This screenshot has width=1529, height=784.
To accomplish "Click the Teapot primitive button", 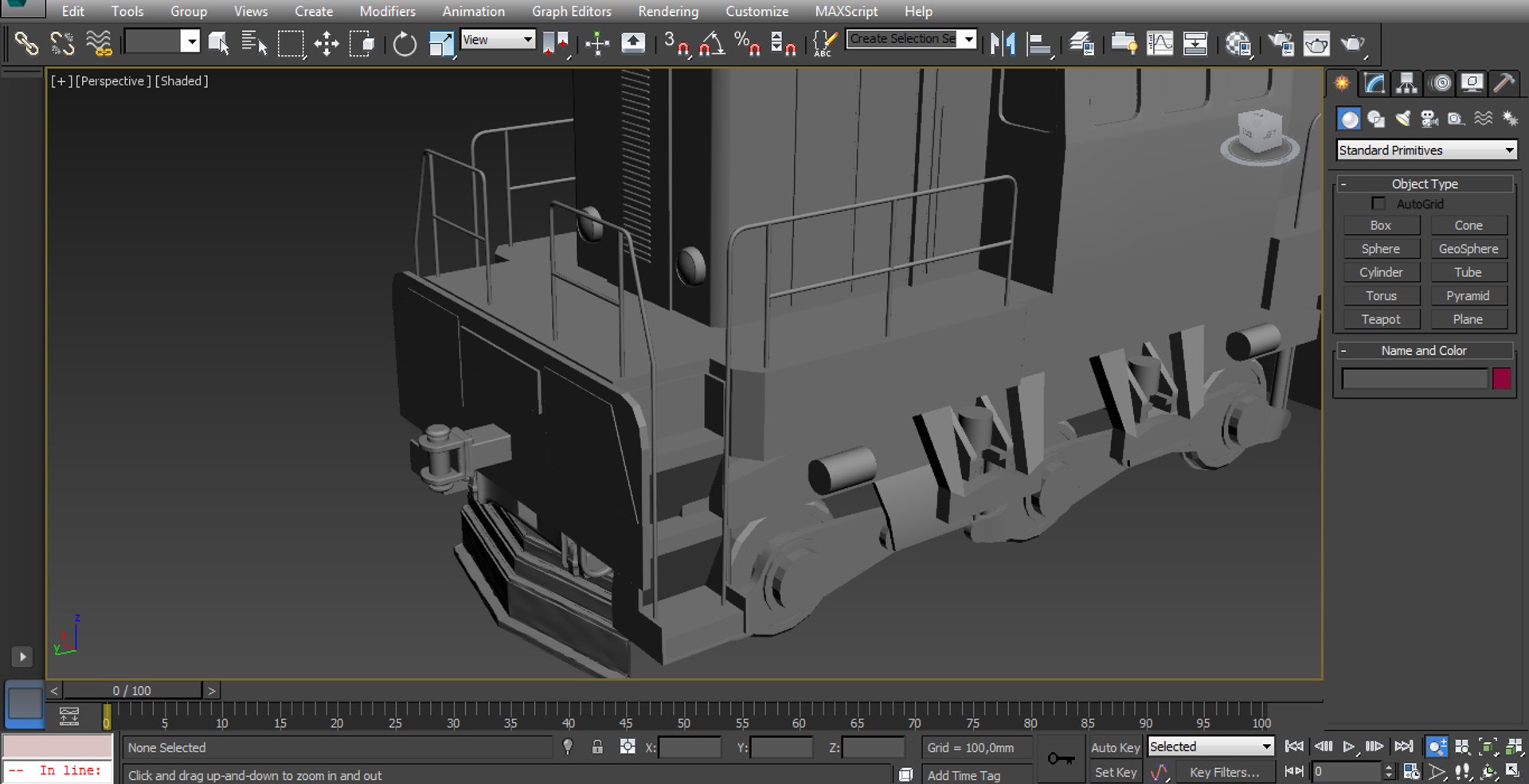I will 1381,319.
